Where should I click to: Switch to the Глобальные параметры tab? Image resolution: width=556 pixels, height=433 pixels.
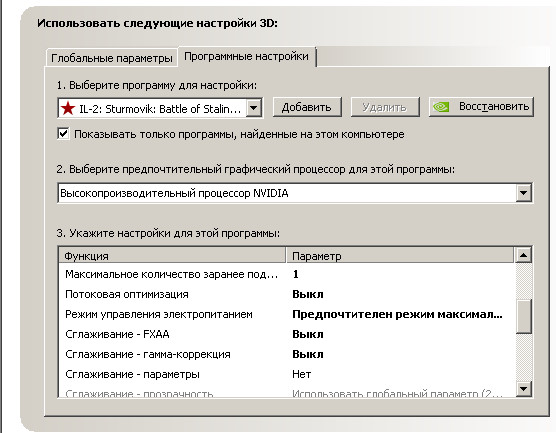tap(111, 58)
